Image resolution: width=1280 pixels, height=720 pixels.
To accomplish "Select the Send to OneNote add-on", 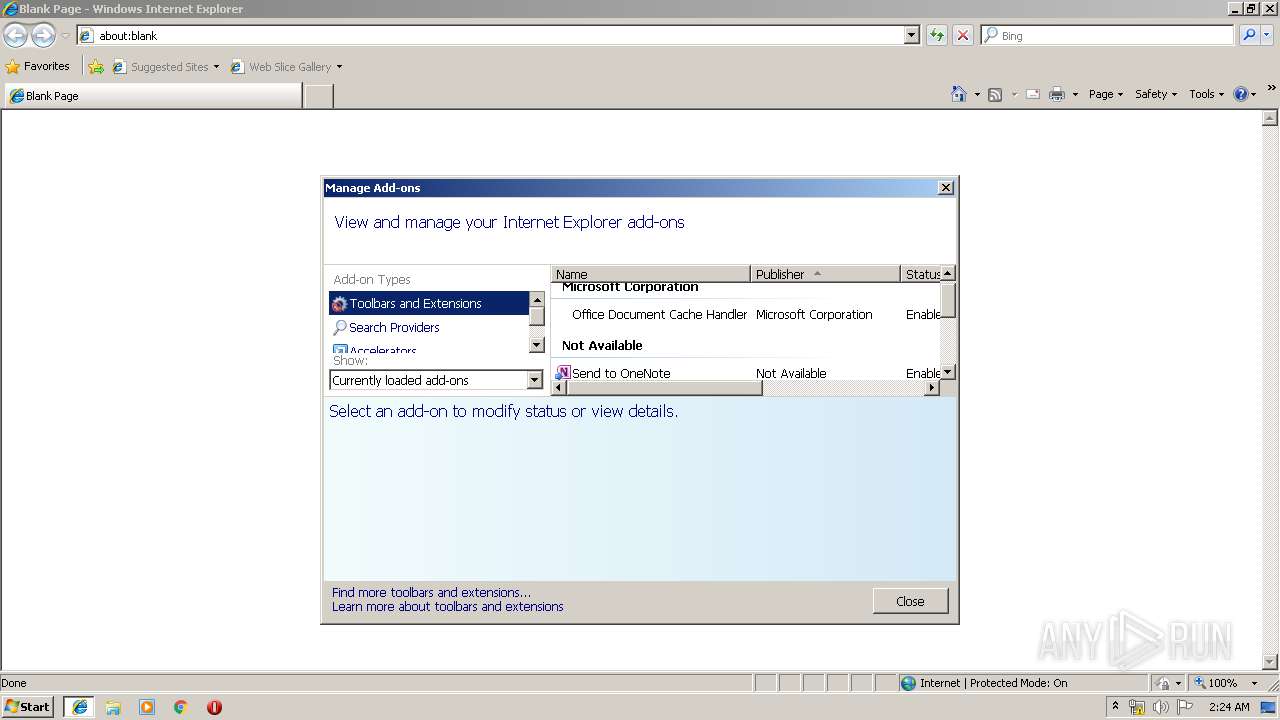I will pos(745,373).
